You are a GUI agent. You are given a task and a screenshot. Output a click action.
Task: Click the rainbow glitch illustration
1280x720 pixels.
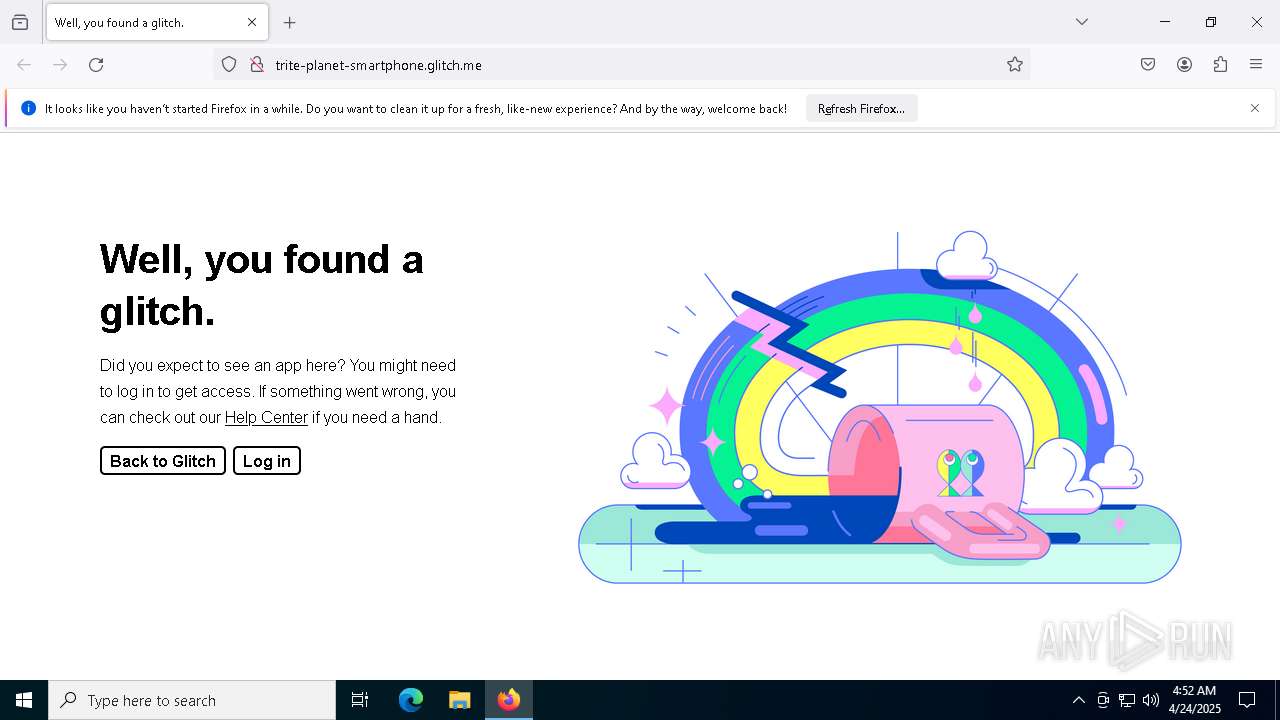pos(880,408)
